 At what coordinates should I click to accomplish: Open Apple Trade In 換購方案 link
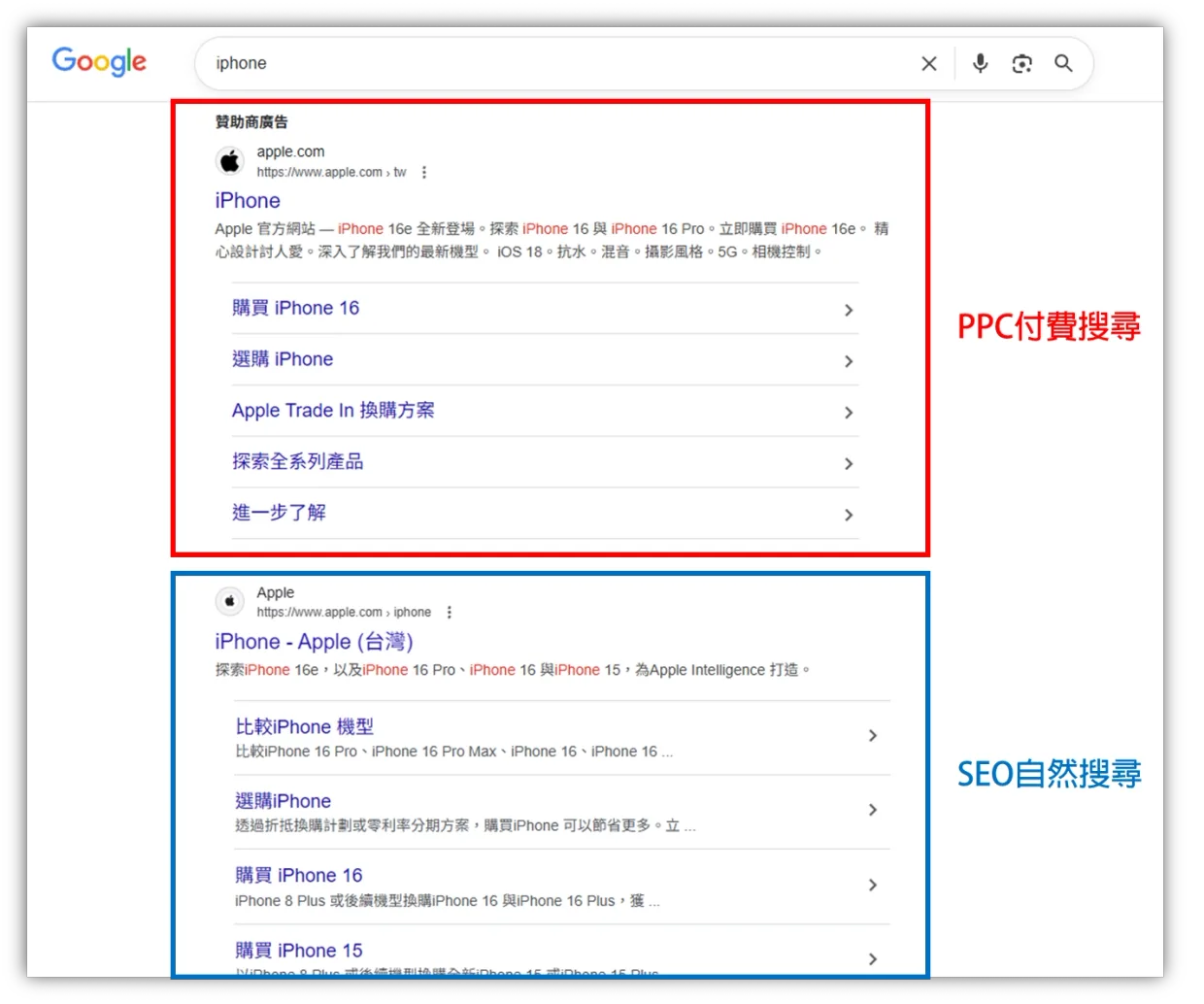click(333, 411)
